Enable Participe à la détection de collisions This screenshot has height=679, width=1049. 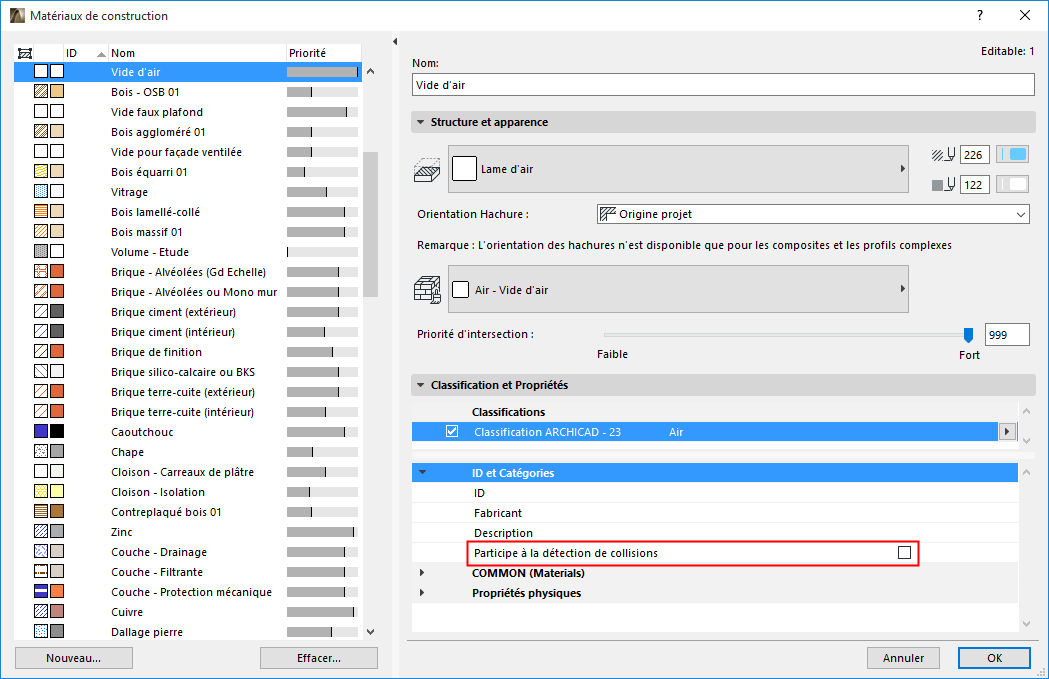pyautogui.click(x=905, y=553)
